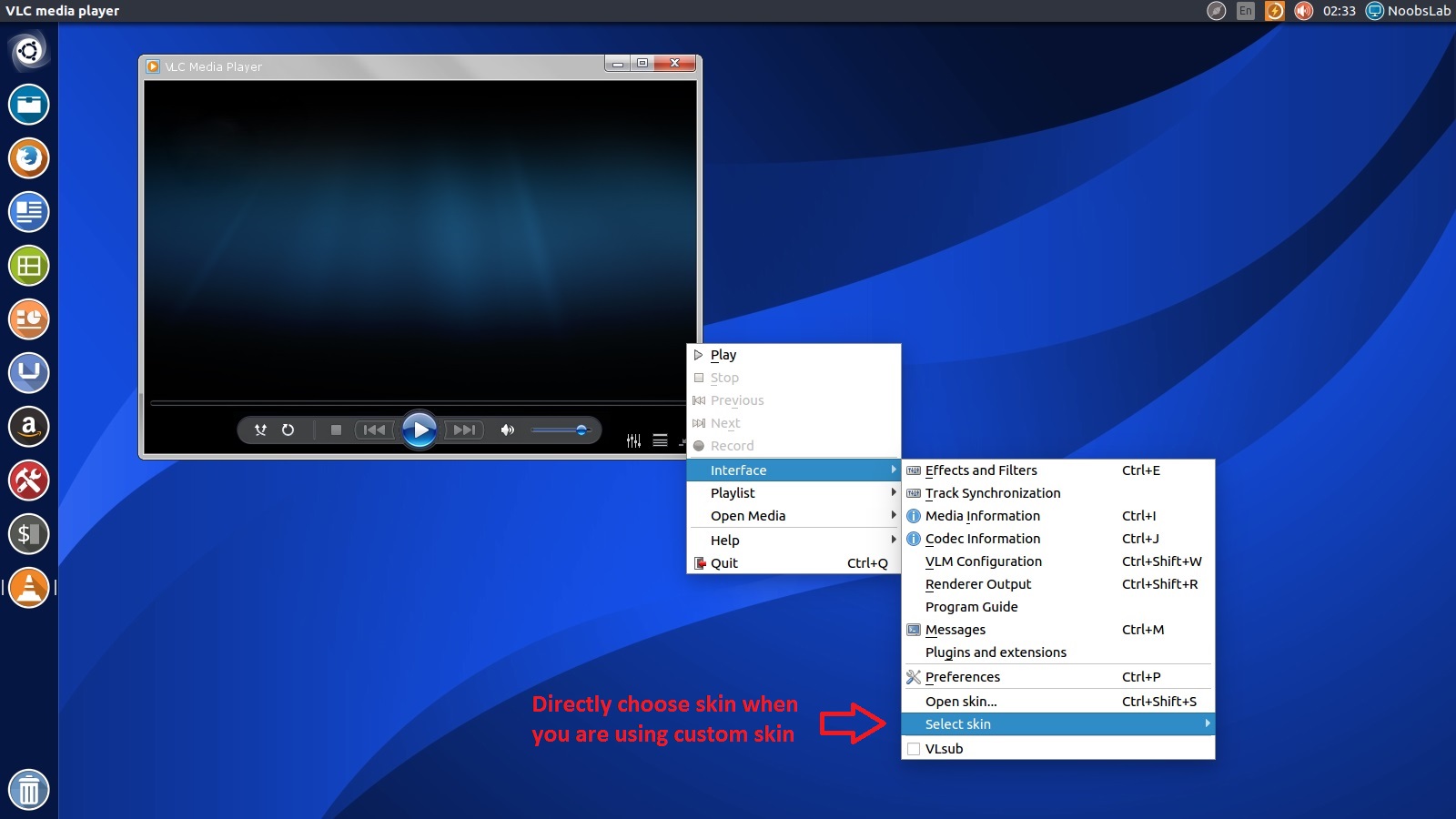Launch the orange presentation app from dock
Image resolution: width=1456 pixels, height=819 pixels.
(x=29, y=319)
